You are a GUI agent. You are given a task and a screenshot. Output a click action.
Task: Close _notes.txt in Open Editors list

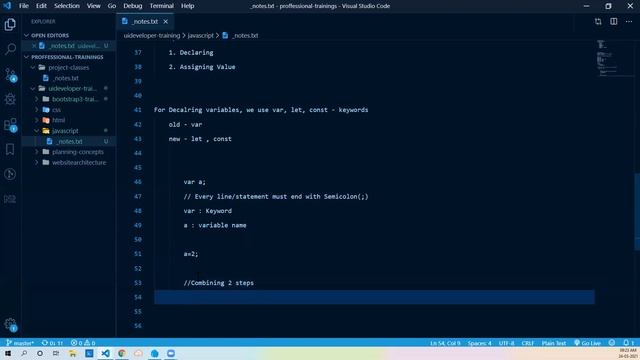click(34, 46)
